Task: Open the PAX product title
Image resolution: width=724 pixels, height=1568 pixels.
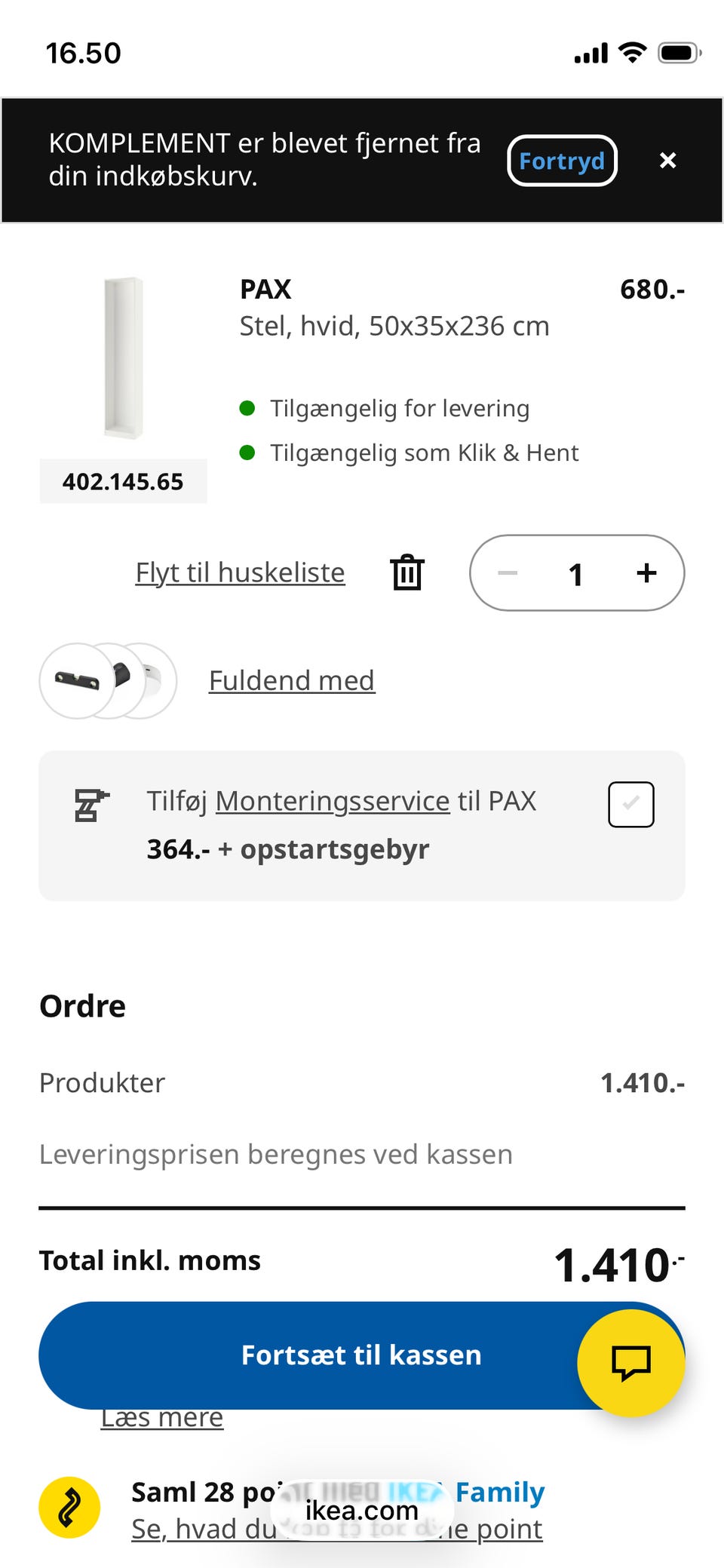Action: pyautogui.click(x=265, y=290)
